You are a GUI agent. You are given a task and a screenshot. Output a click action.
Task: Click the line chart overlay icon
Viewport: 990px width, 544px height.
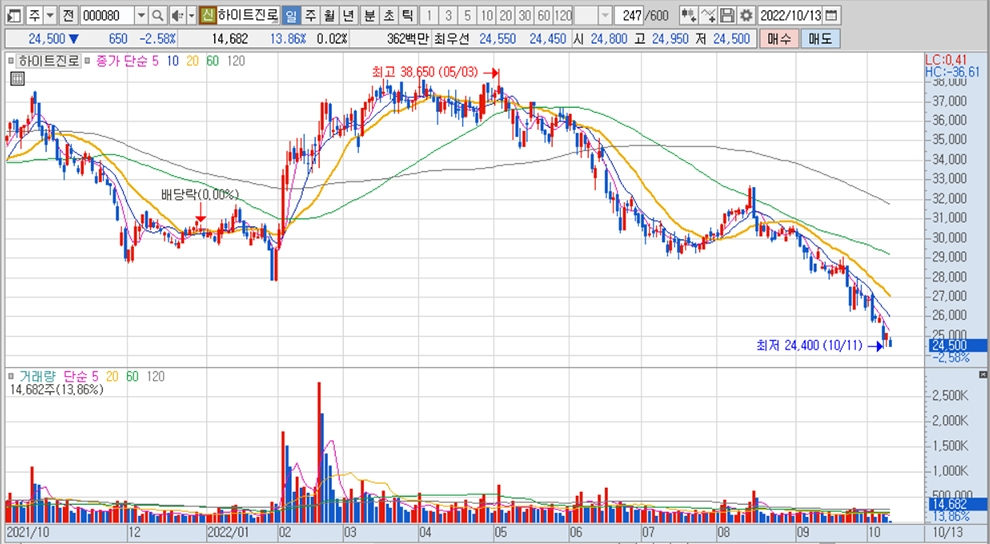(708, 16)
